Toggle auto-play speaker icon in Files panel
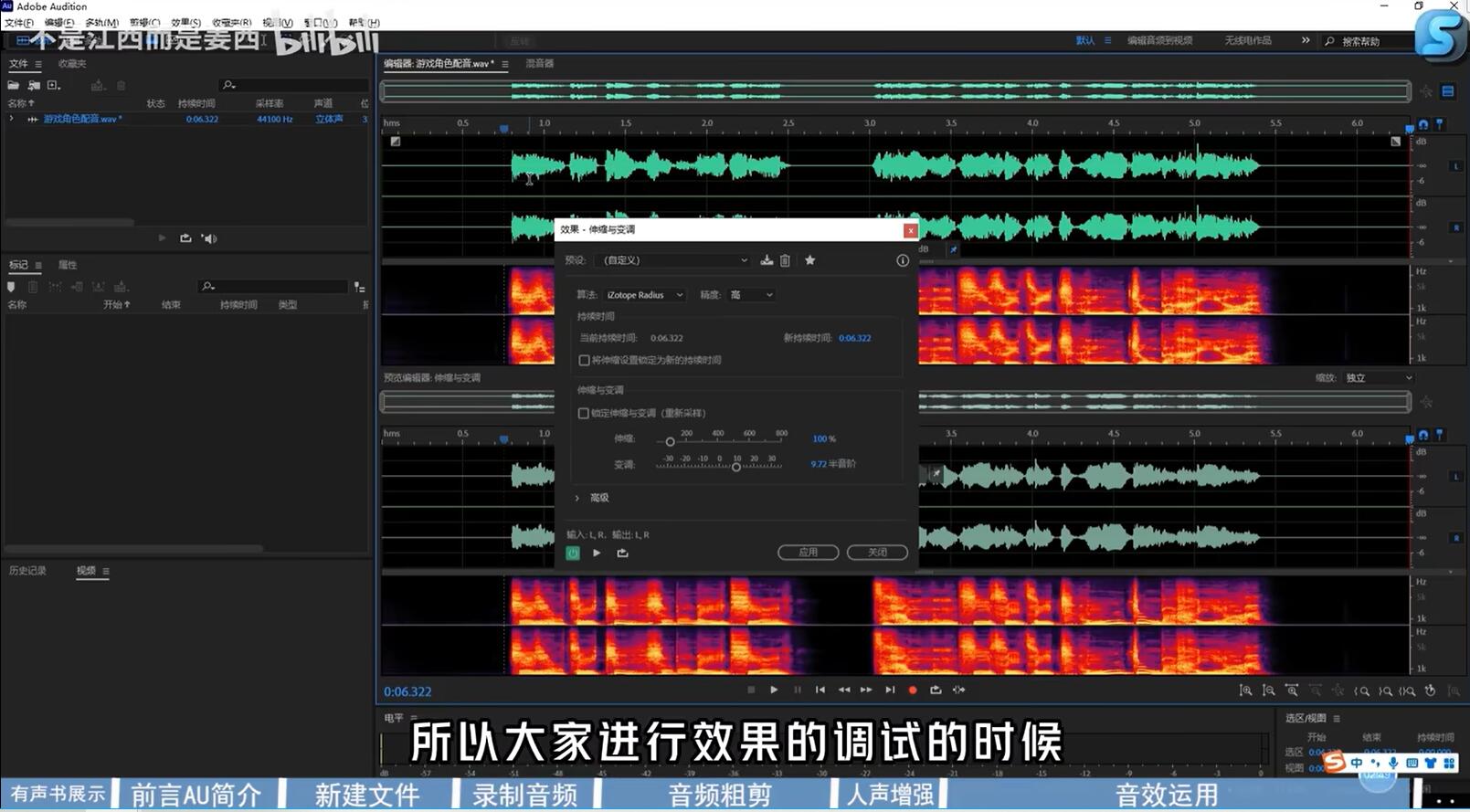The image size is (1470, 812). tap(209, 238)
